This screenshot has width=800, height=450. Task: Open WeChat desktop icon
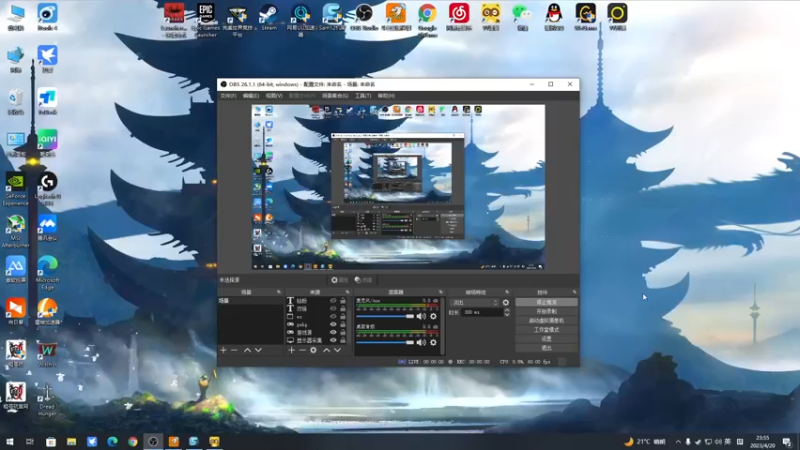pos(522,17)
